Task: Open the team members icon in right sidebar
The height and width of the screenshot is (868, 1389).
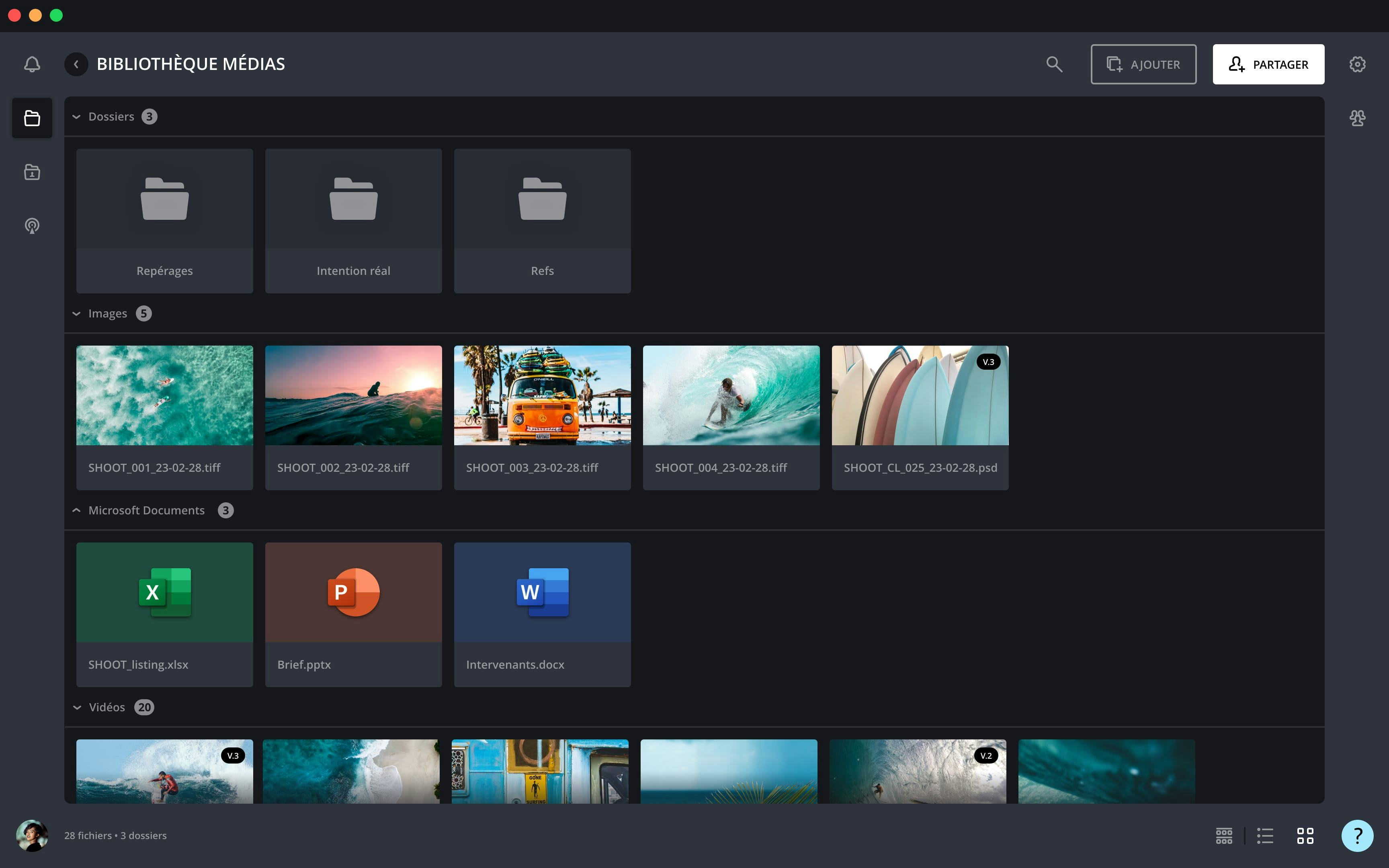Action: [x=1357, y=118]
